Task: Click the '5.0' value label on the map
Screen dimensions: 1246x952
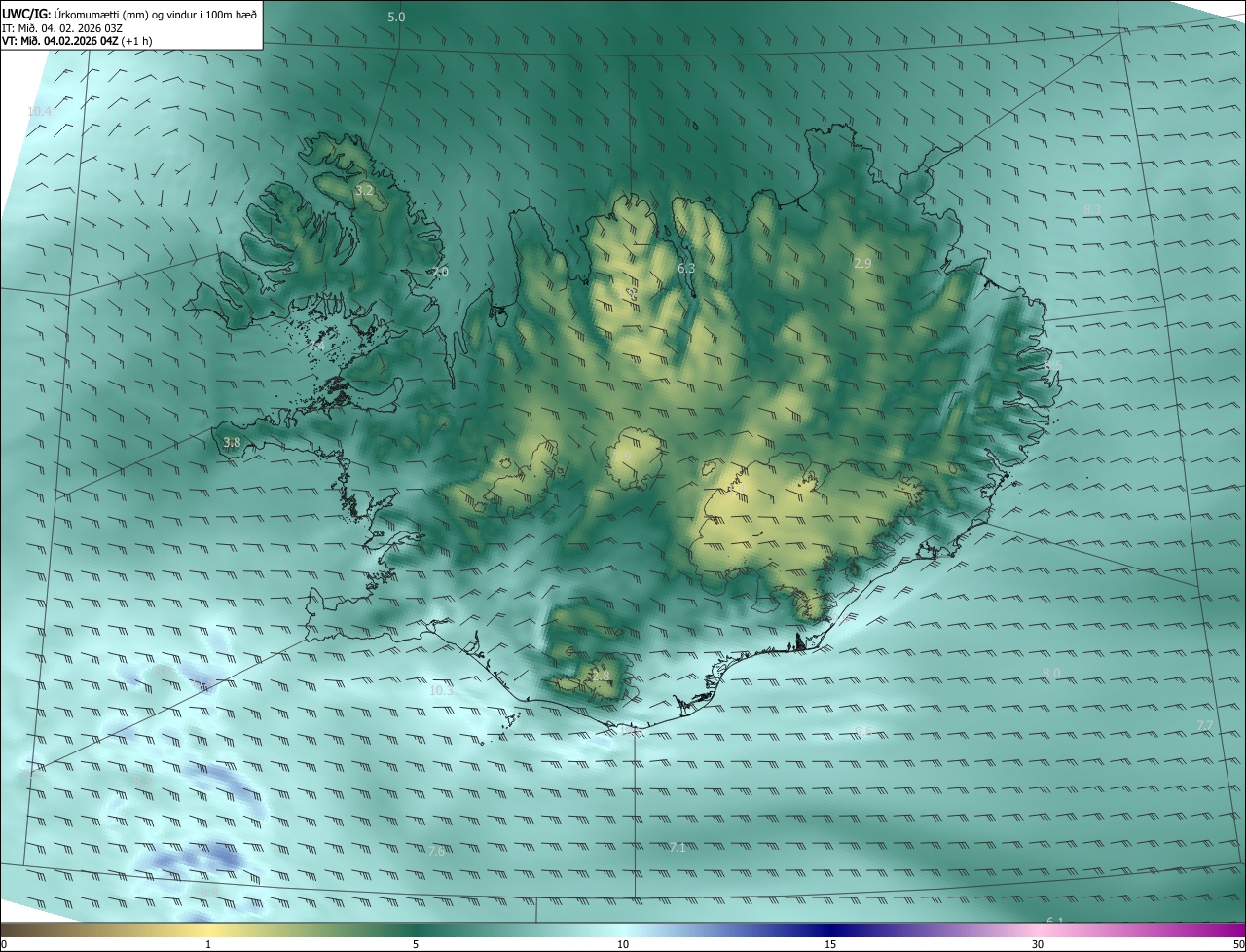Action: point(396,18)
